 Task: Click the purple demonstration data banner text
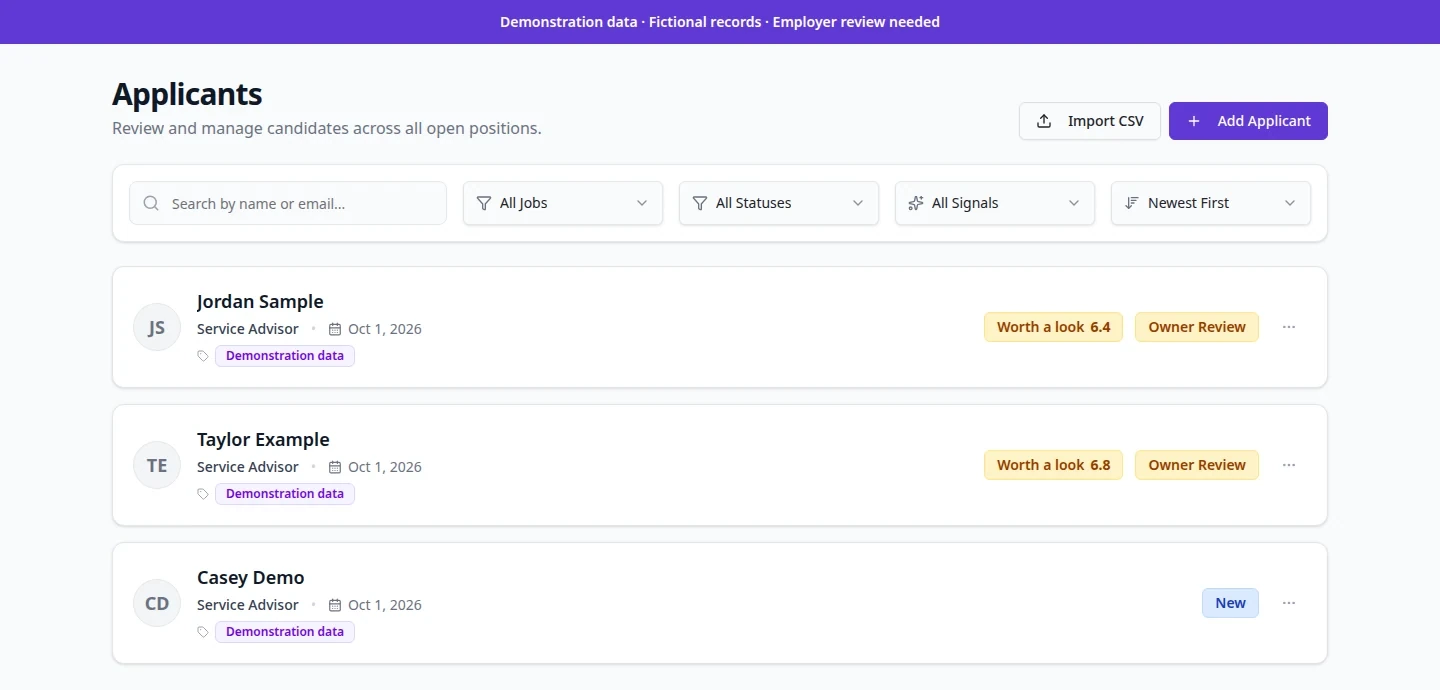click(x=720, y=22)
